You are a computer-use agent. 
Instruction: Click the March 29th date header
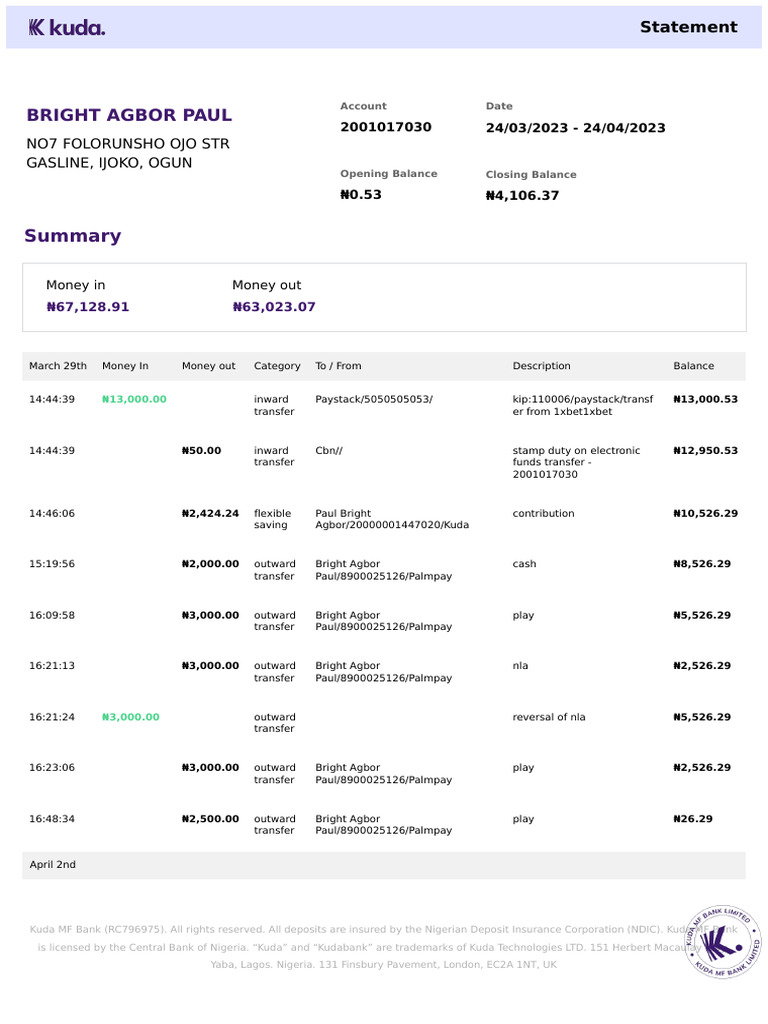pyautogui.click(x=58, y=366)
